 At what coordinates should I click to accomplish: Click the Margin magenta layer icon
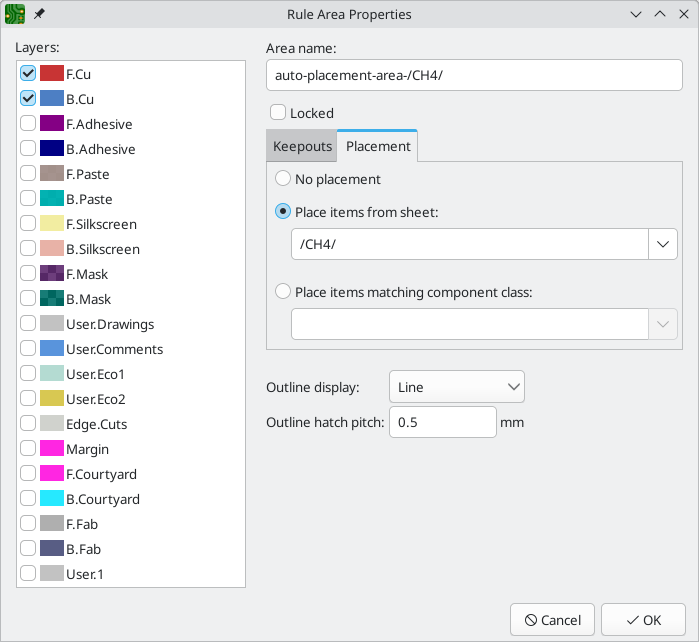pos(52,449)
